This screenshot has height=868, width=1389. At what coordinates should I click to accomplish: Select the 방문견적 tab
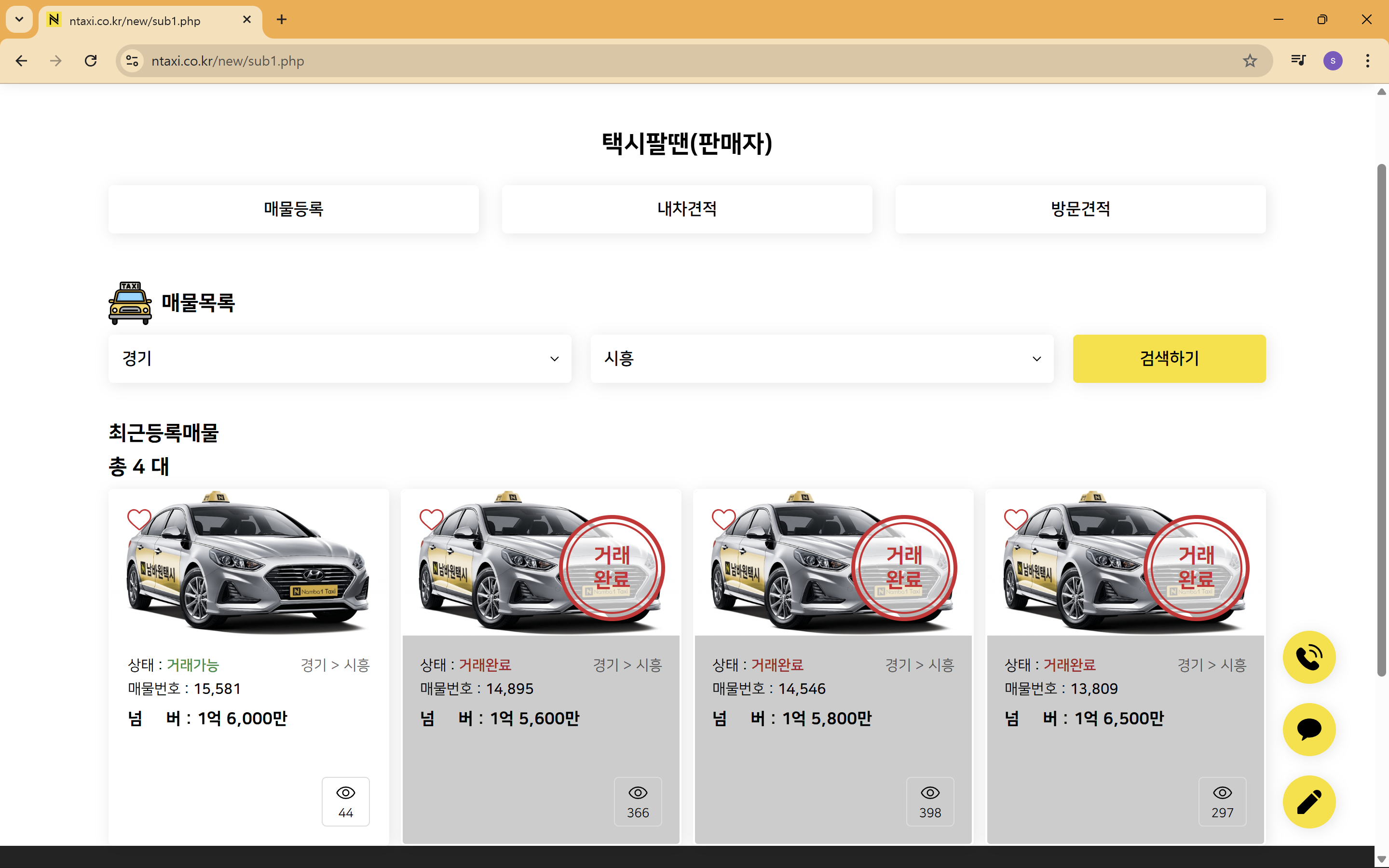click(1080, 209)
